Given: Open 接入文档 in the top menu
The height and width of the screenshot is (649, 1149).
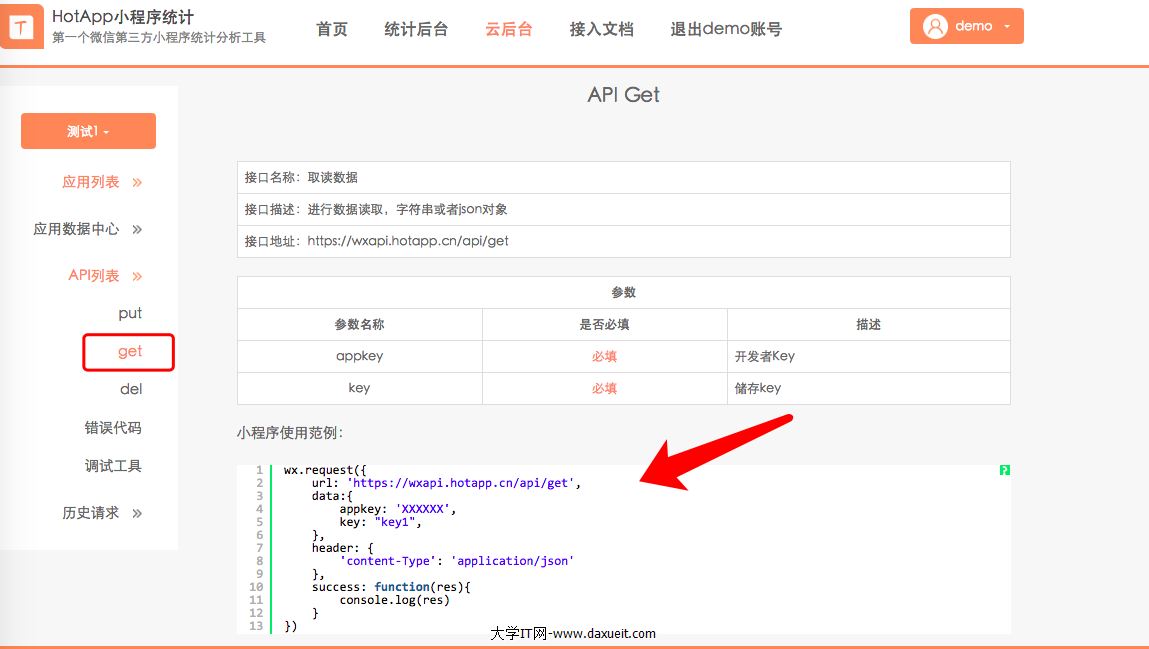Looking at the screenshot, I should (x=601, y=29).
